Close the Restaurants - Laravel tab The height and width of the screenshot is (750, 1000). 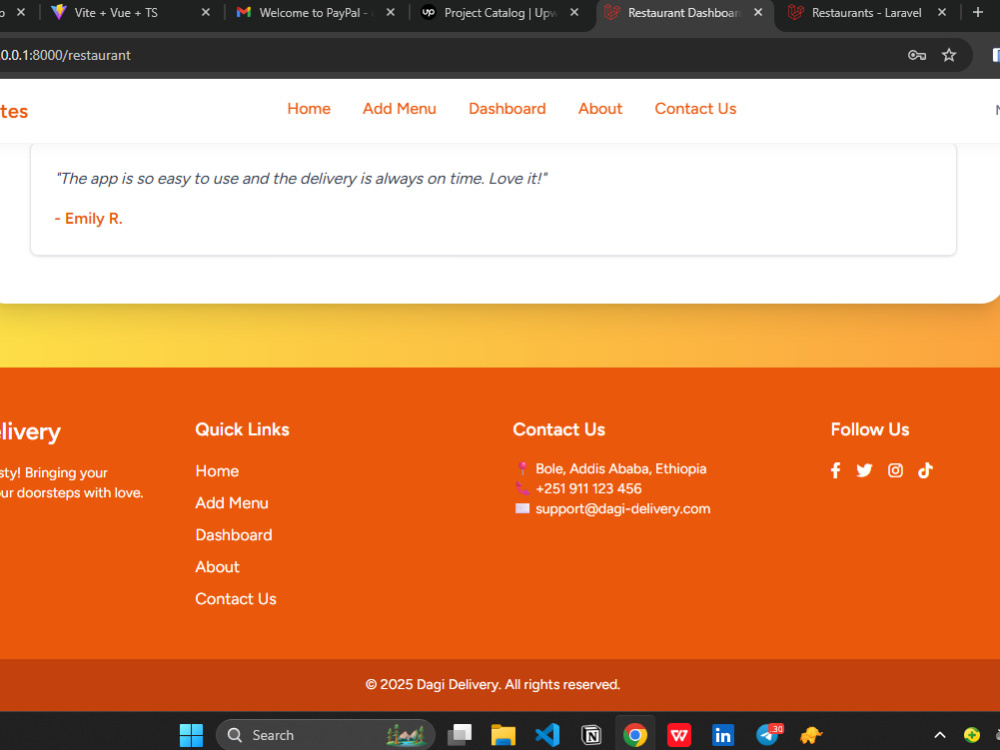(941, 12)
